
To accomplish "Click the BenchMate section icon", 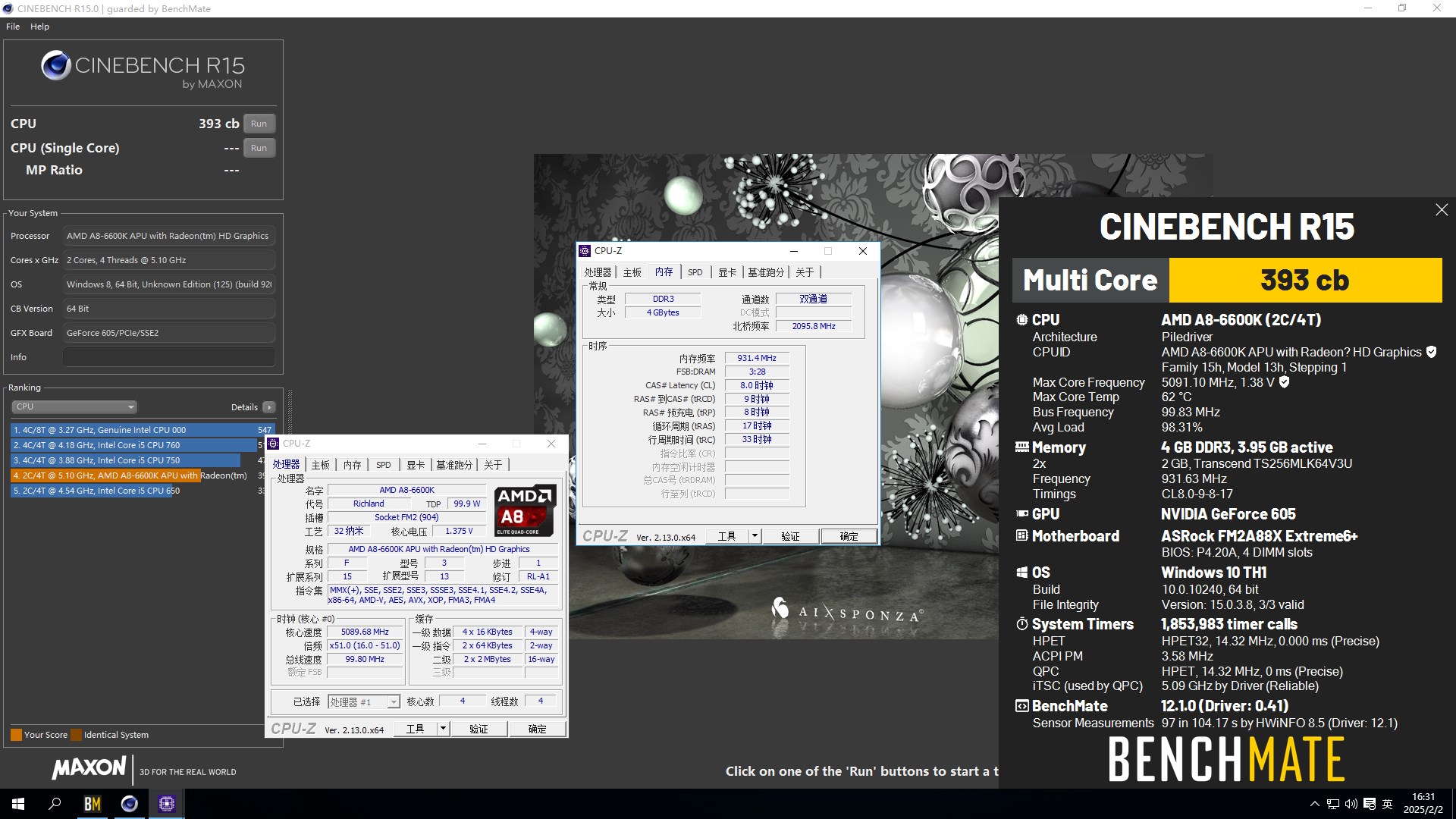I will (x=1022, y=706).
